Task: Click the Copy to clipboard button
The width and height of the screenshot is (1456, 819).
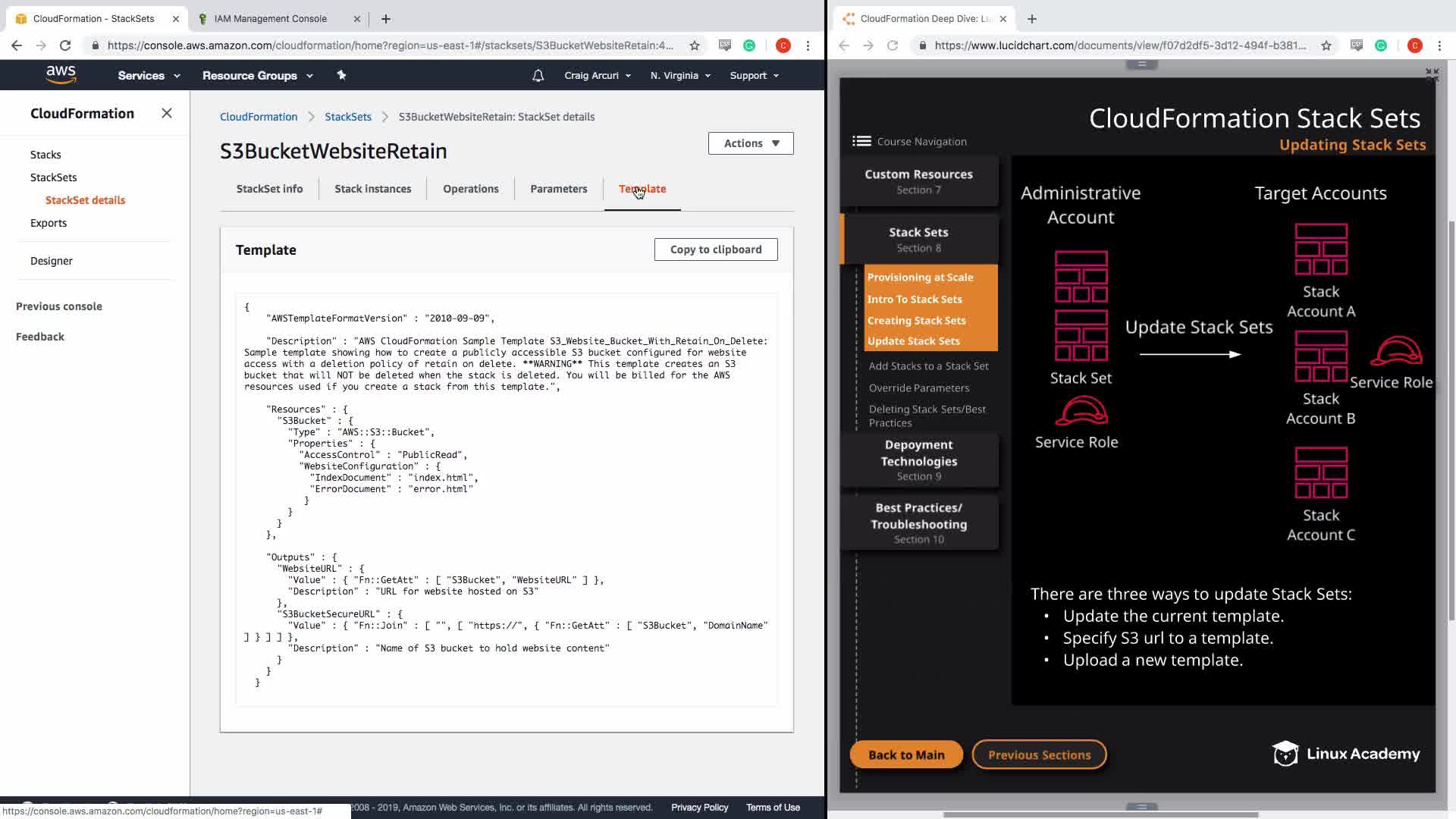Action: pyautogui.click(x=715, y=249)
